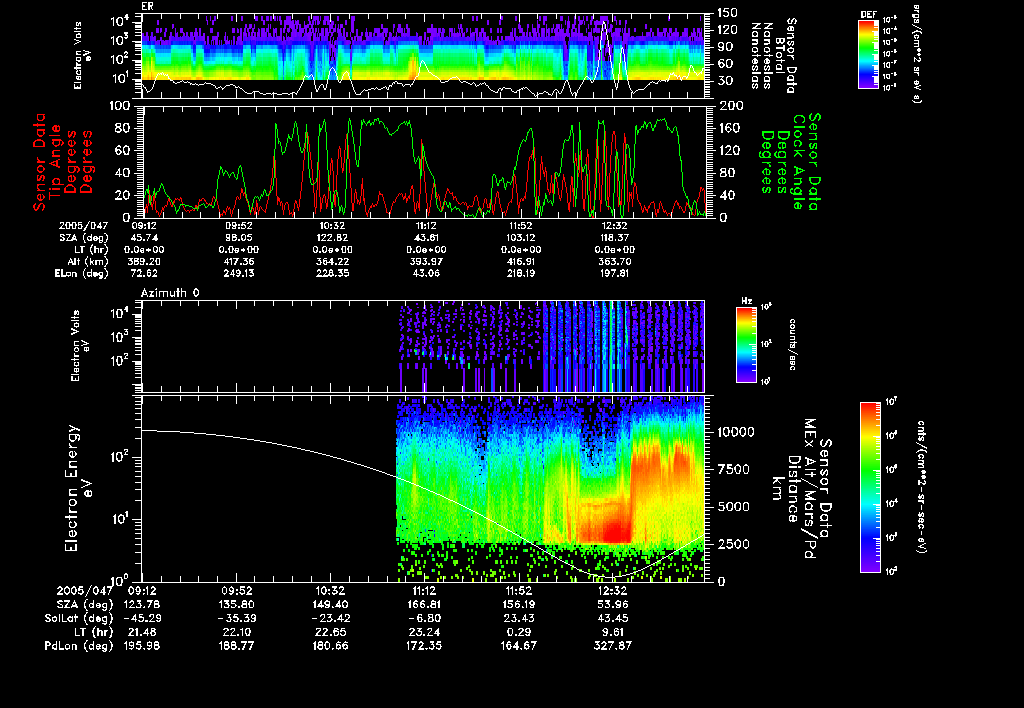The width and height of the screenshot is (1024, 708).
Task: Click the Hz counts/sec color bar
Action: coord(746,345)
